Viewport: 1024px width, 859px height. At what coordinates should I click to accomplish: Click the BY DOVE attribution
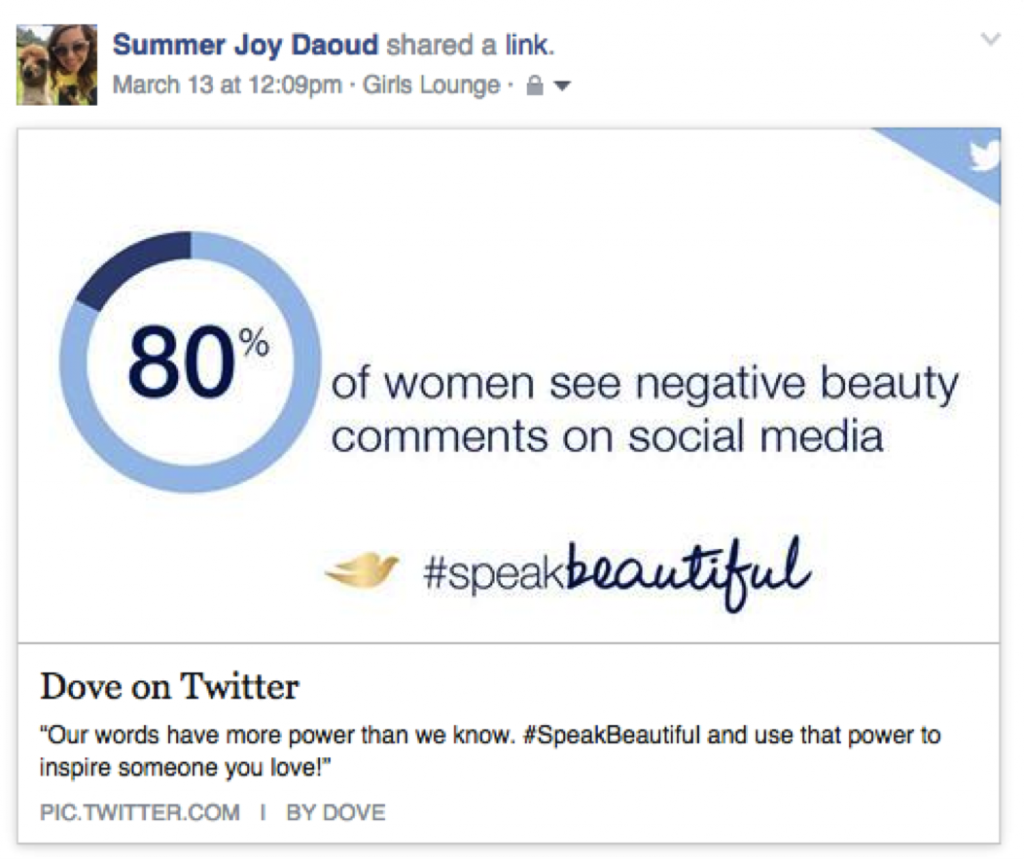tap(336, 813)
